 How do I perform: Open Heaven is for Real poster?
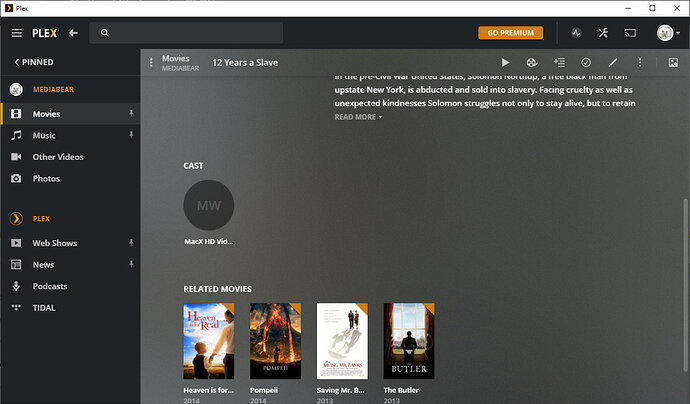point(209,341)
